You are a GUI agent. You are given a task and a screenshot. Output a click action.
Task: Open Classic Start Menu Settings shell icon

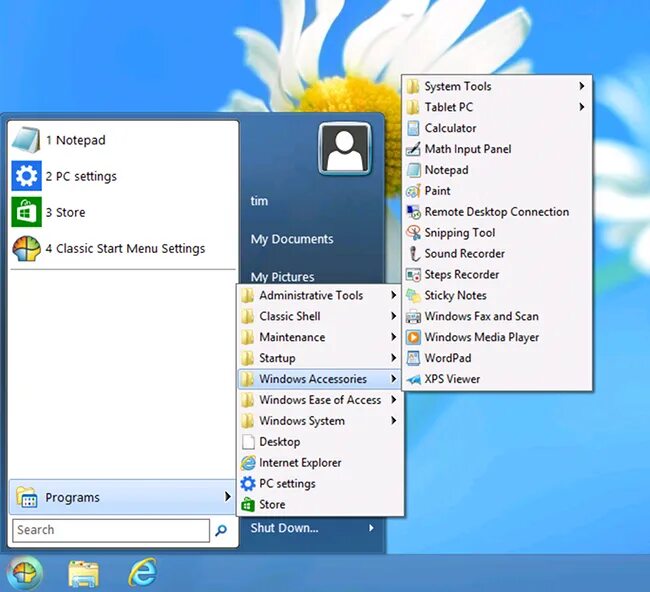[x=27, y=248]
